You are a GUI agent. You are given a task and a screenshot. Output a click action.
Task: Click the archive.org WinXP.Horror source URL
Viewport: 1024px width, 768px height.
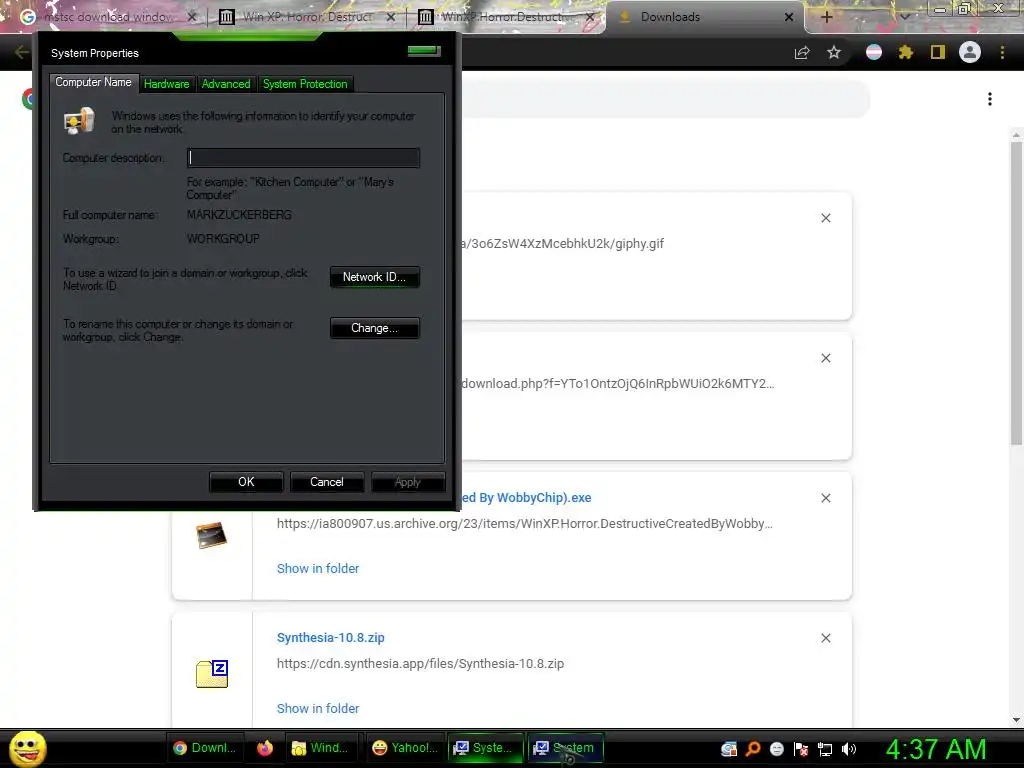tap(524, 524)
